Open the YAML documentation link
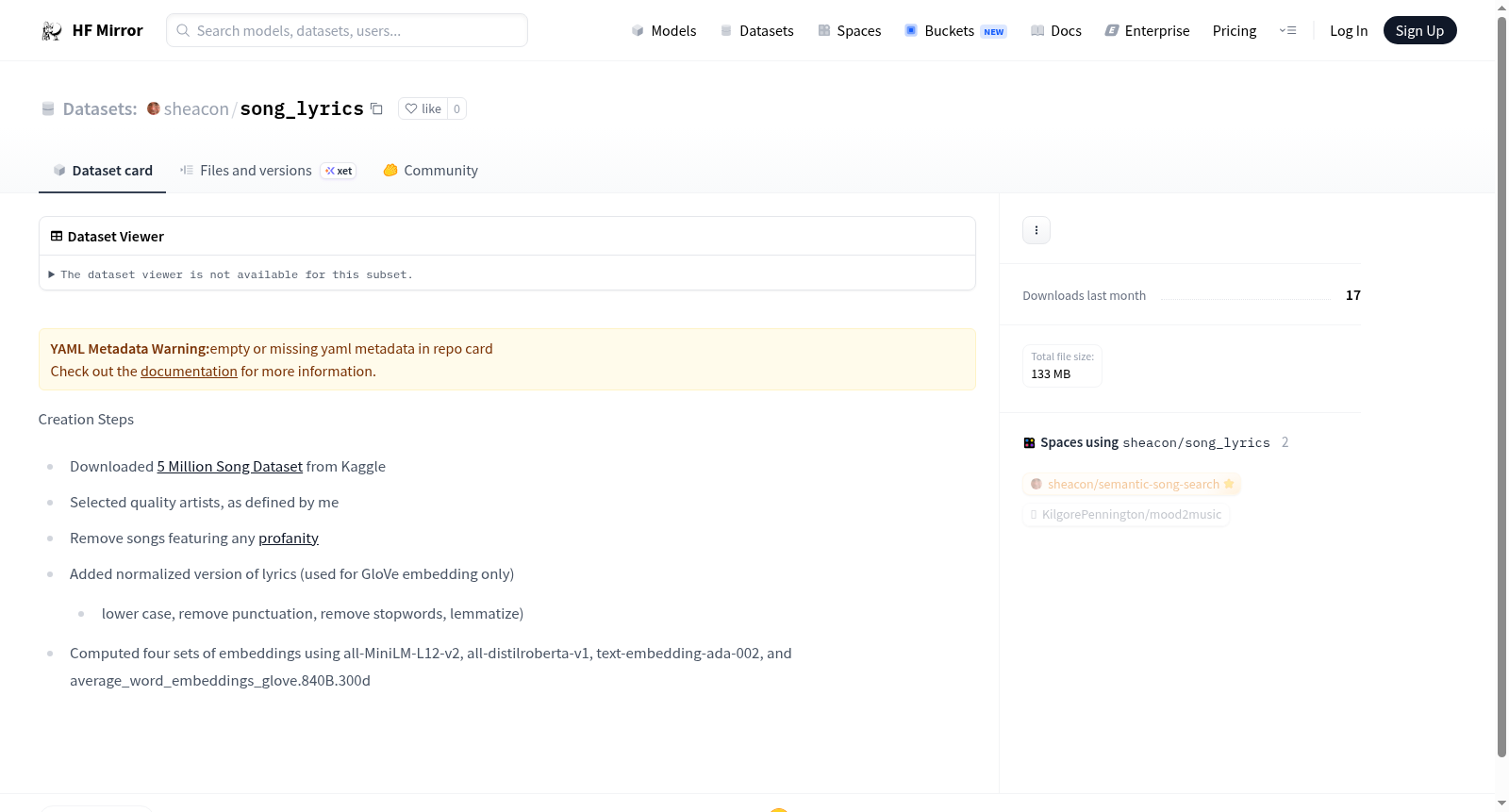1509x812 pixels. click(x=189, y=372)
